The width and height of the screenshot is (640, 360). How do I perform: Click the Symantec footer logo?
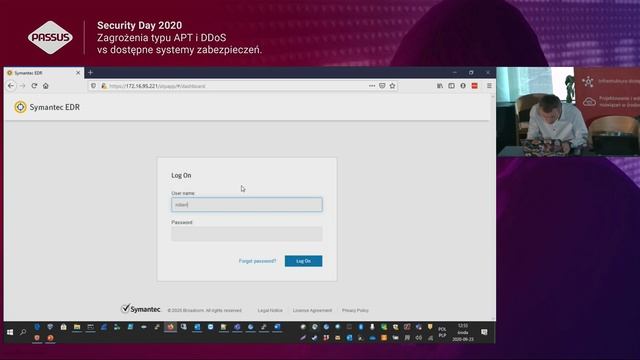140,309
